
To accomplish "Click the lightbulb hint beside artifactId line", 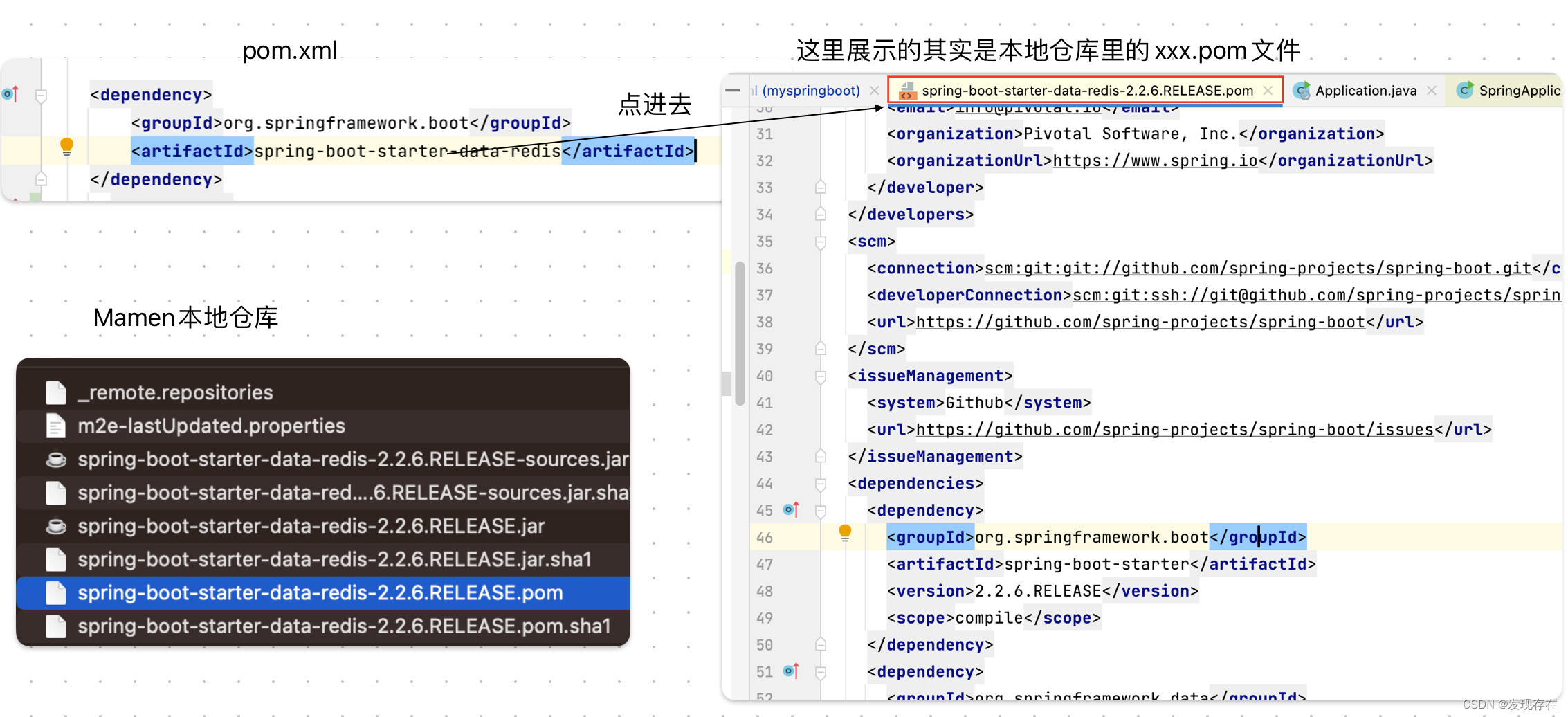I will pyautogui.click(x=66, y=147).
